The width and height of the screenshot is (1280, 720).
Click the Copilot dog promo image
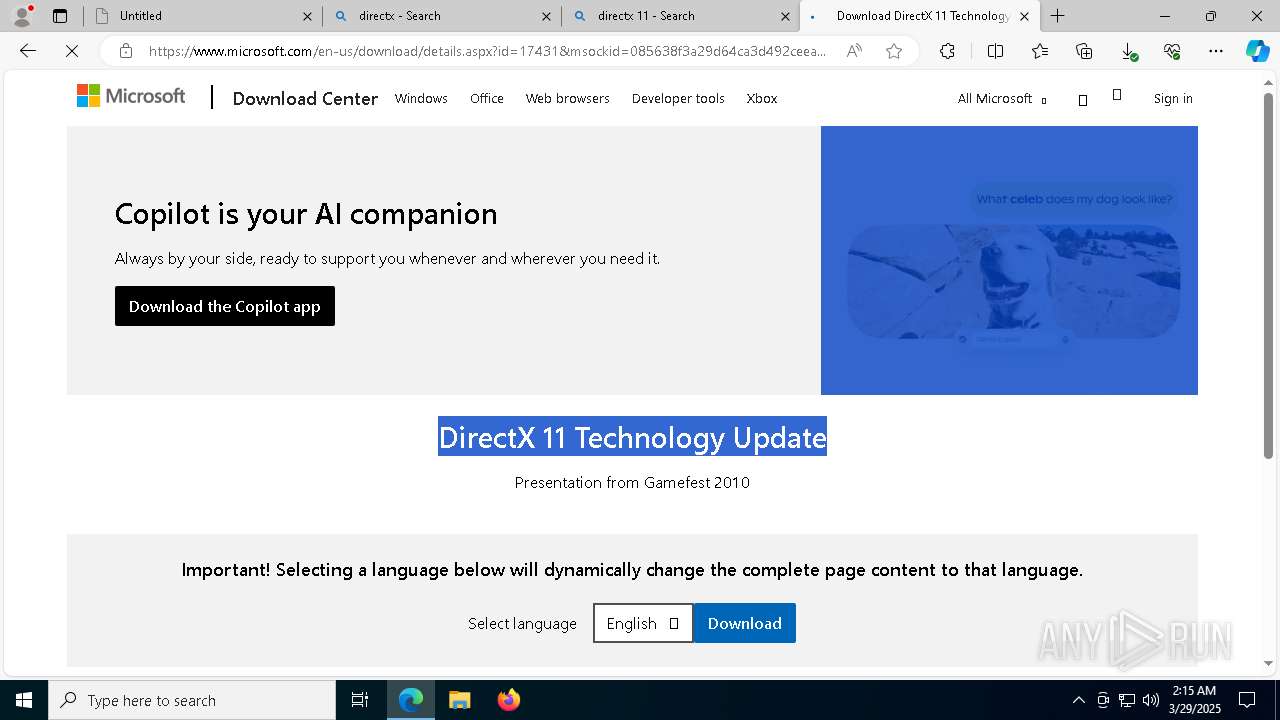point(1009,260)
